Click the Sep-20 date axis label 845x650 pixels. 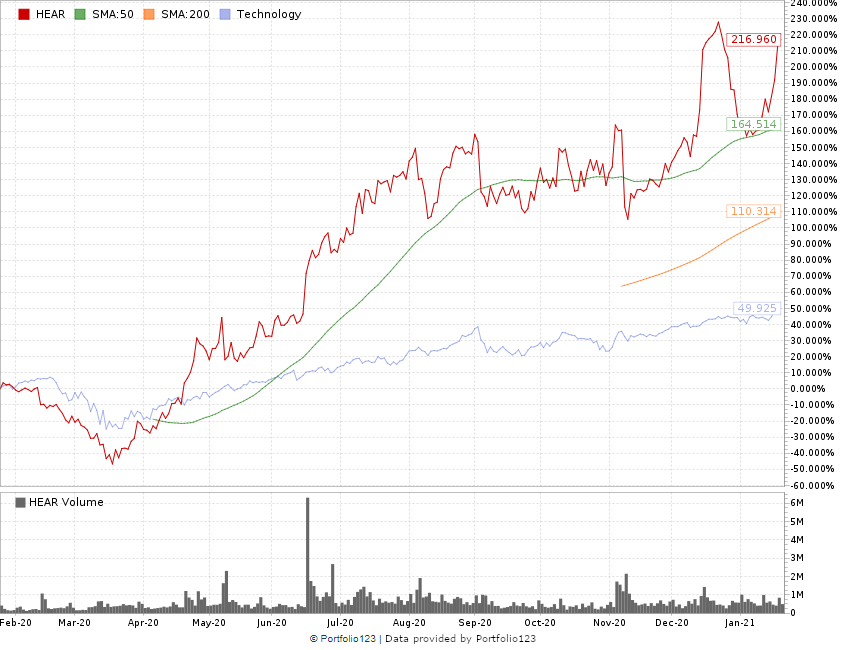click(x=475, y=623)
